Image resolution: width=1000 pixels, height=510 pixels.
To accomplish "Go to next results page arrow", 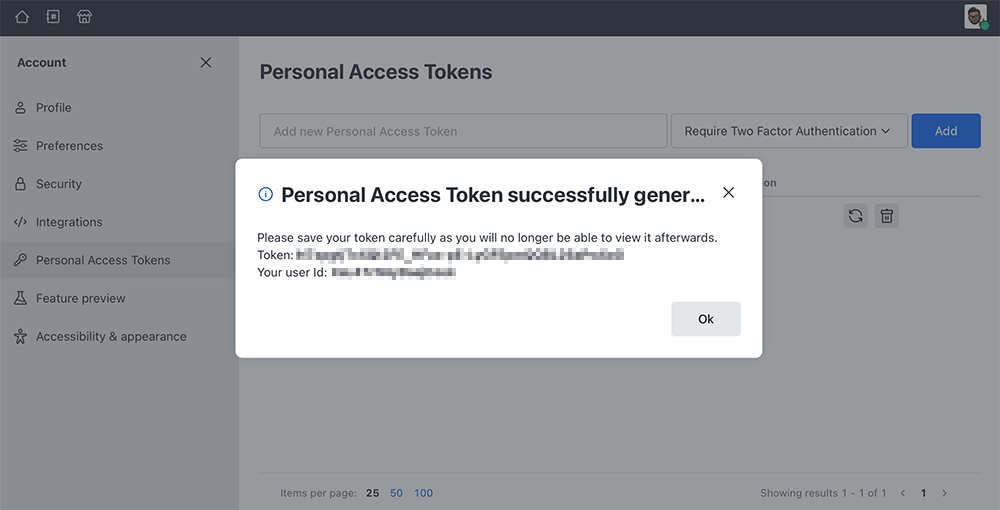I will [x=945, y=493].
